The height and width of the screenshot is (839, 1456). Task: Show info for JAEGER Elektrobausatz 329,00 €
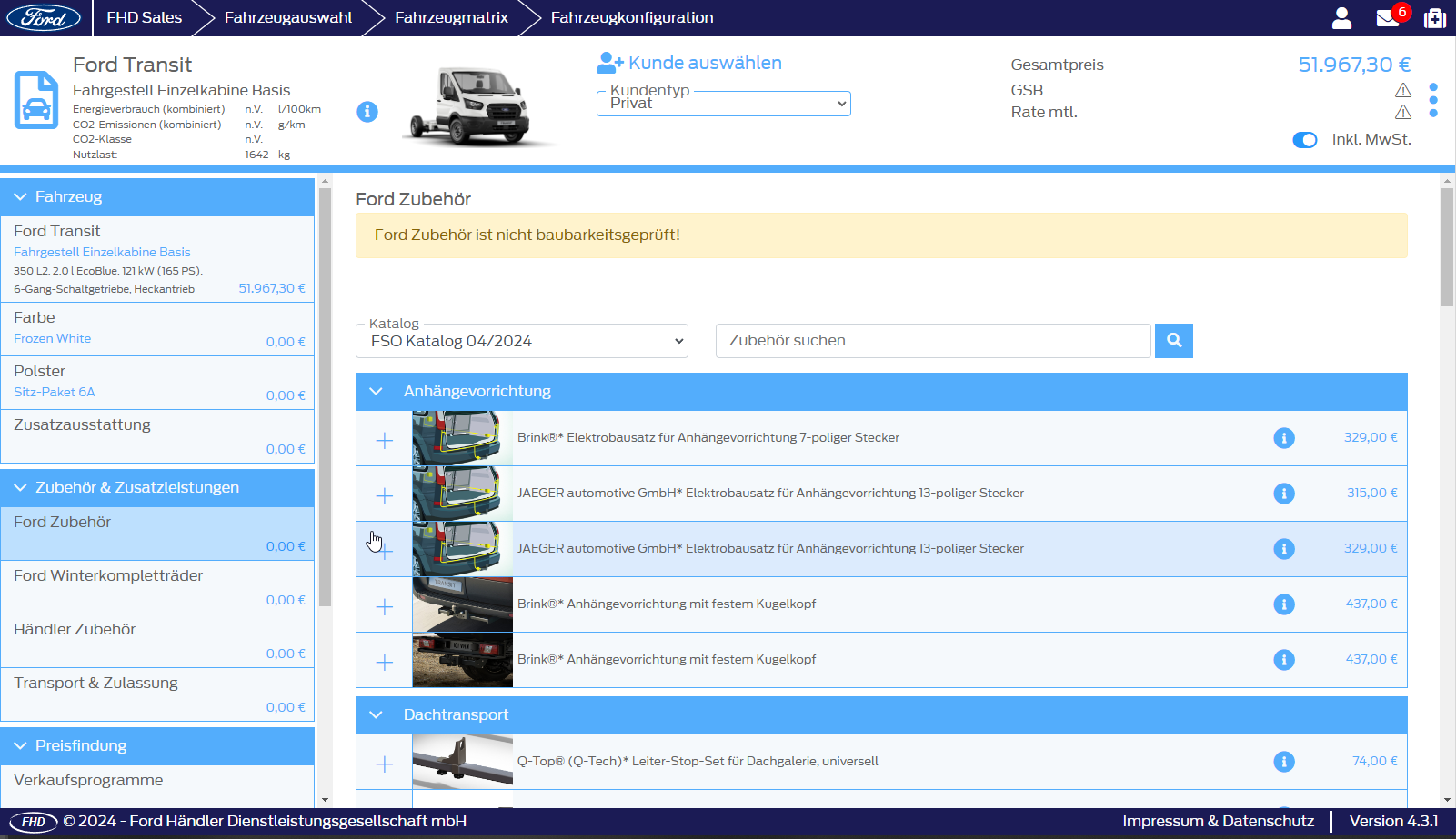coord(1284,549)
